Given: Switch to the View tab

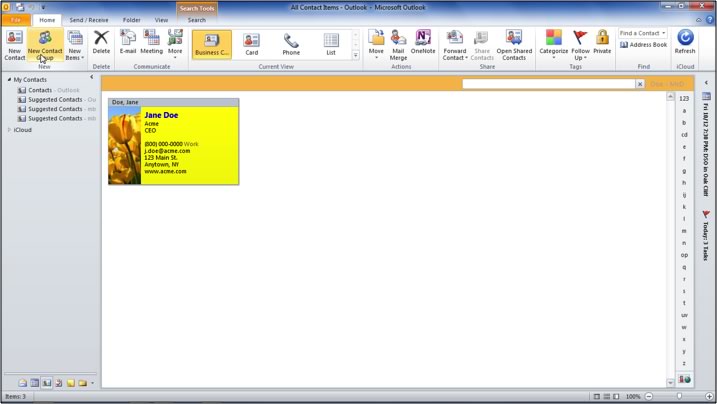Looking at the screenshot, I should click(x=161, y=20).
